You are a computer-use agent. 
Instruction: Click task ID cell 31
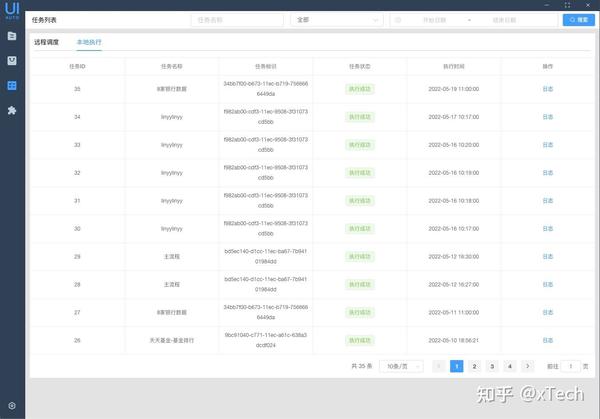77,201
